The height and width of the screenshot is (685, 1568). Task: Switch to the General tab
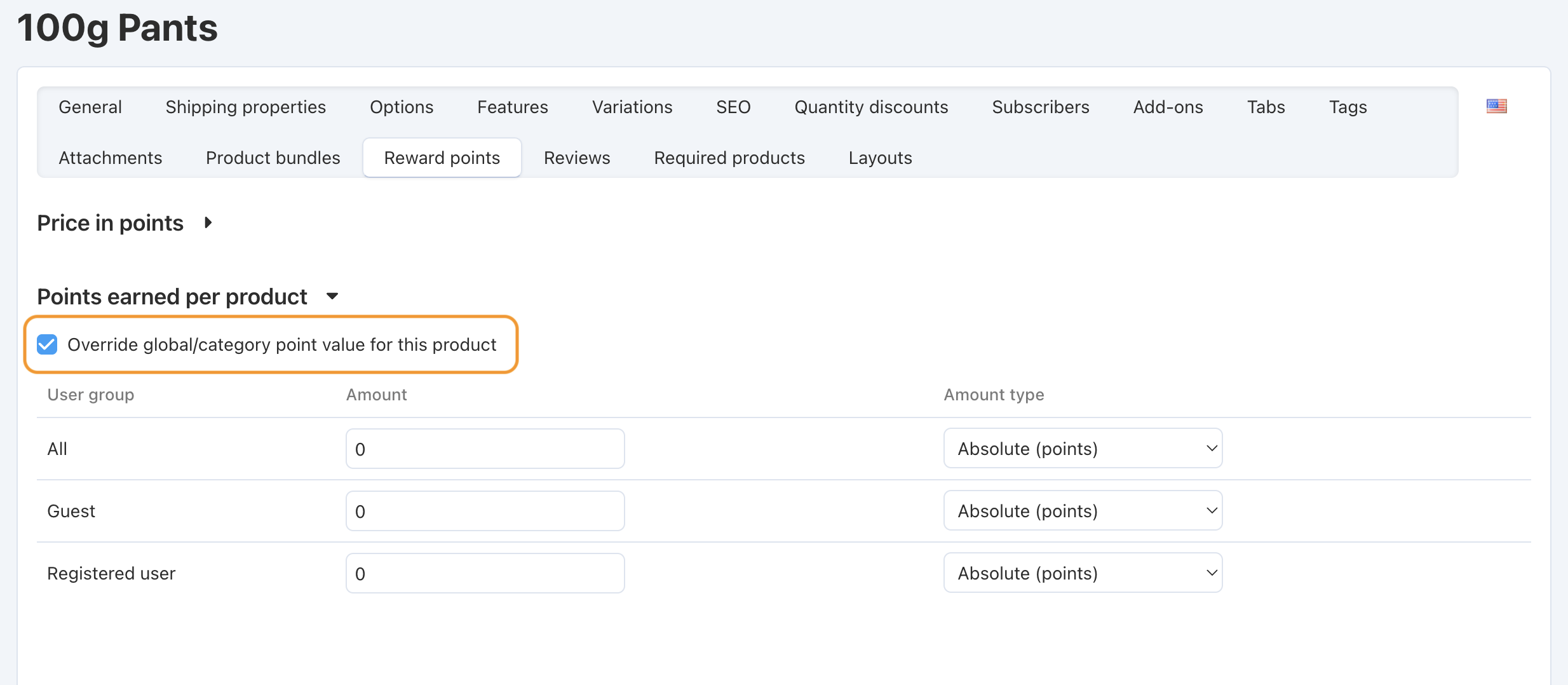click(x=90, y=107)
